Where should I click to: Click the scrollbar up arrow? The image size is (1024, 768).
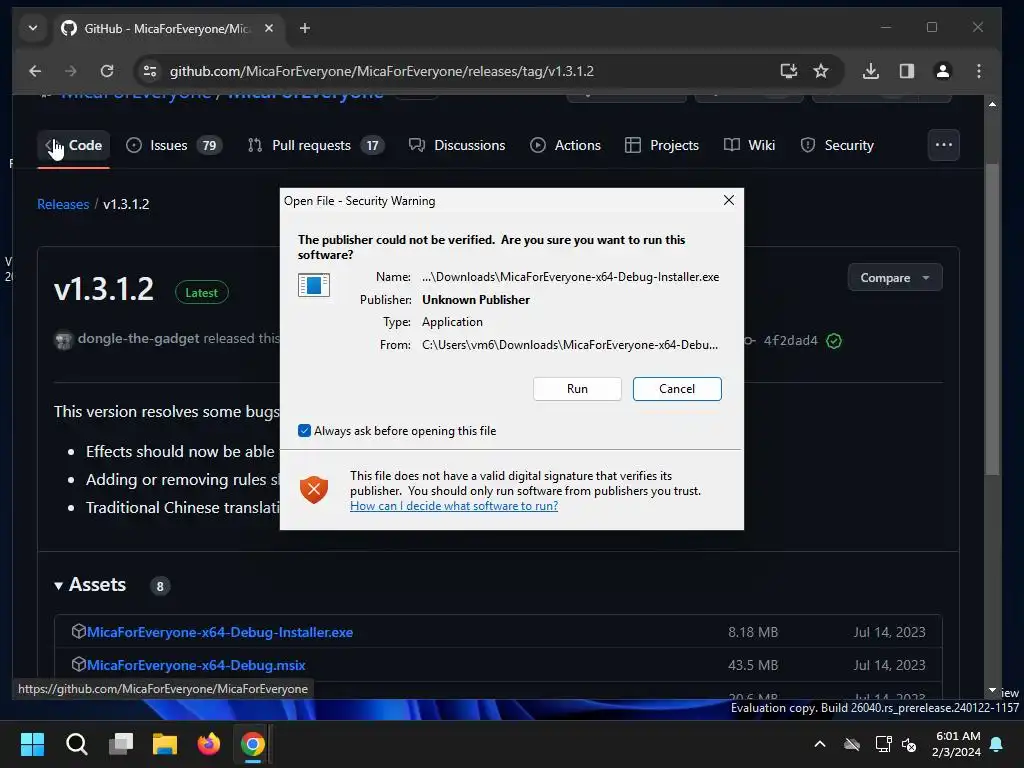point(992,104)
